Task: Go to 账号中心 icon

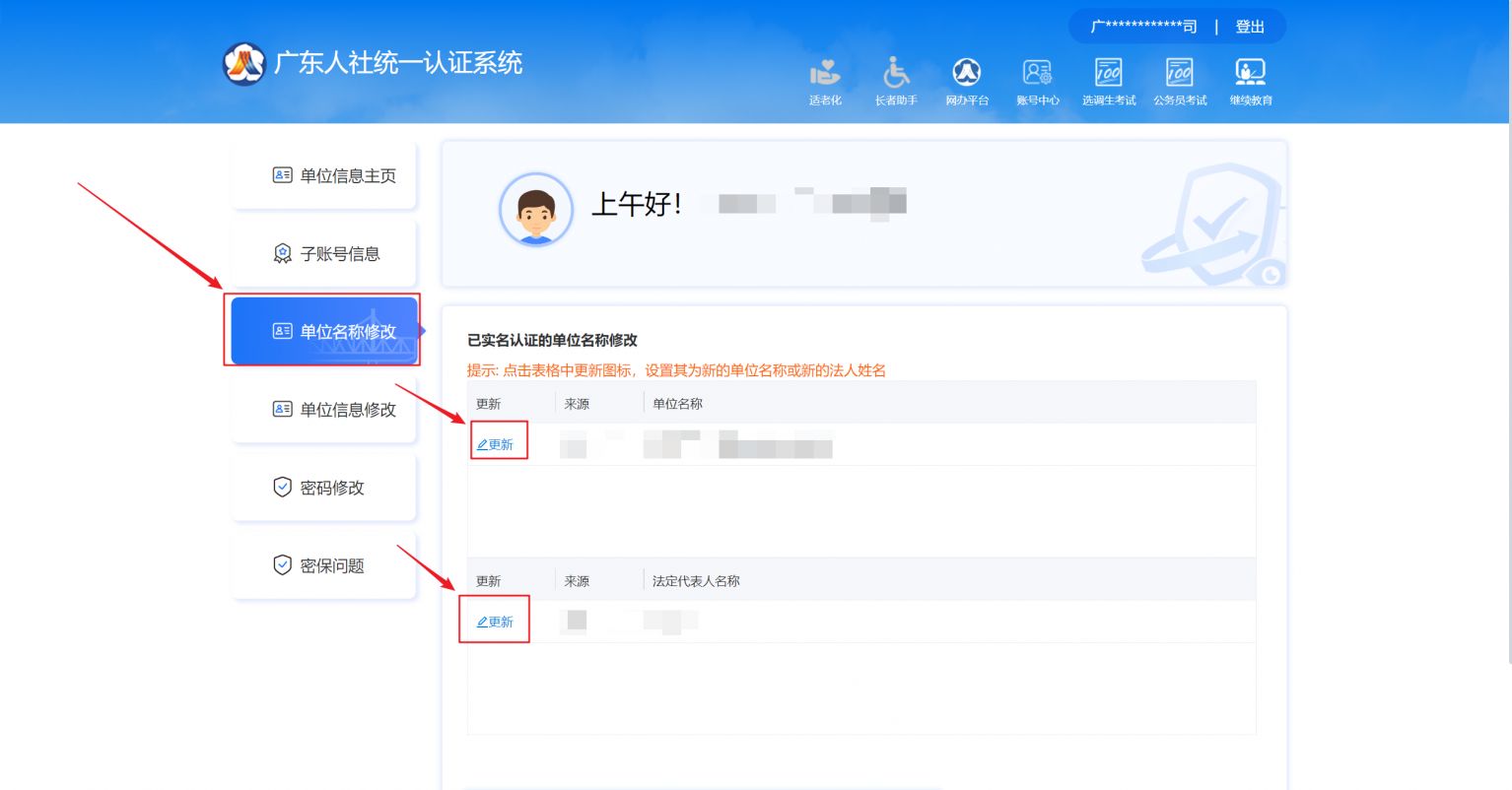Action: [1037, 74]
